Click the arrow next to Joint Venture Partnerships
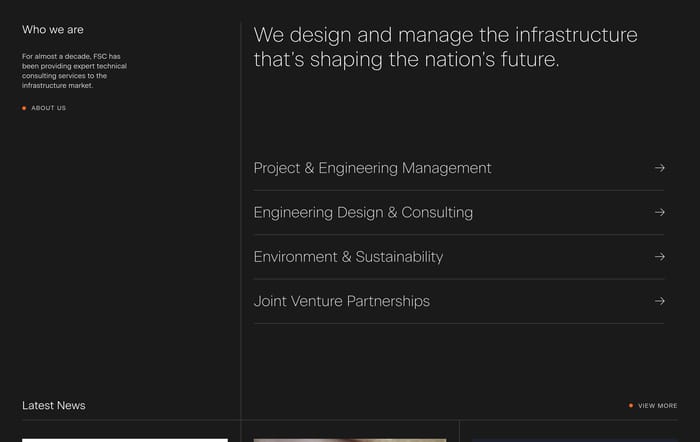Image resolution: width=700 pixels, height=442 pixels. 659,300
